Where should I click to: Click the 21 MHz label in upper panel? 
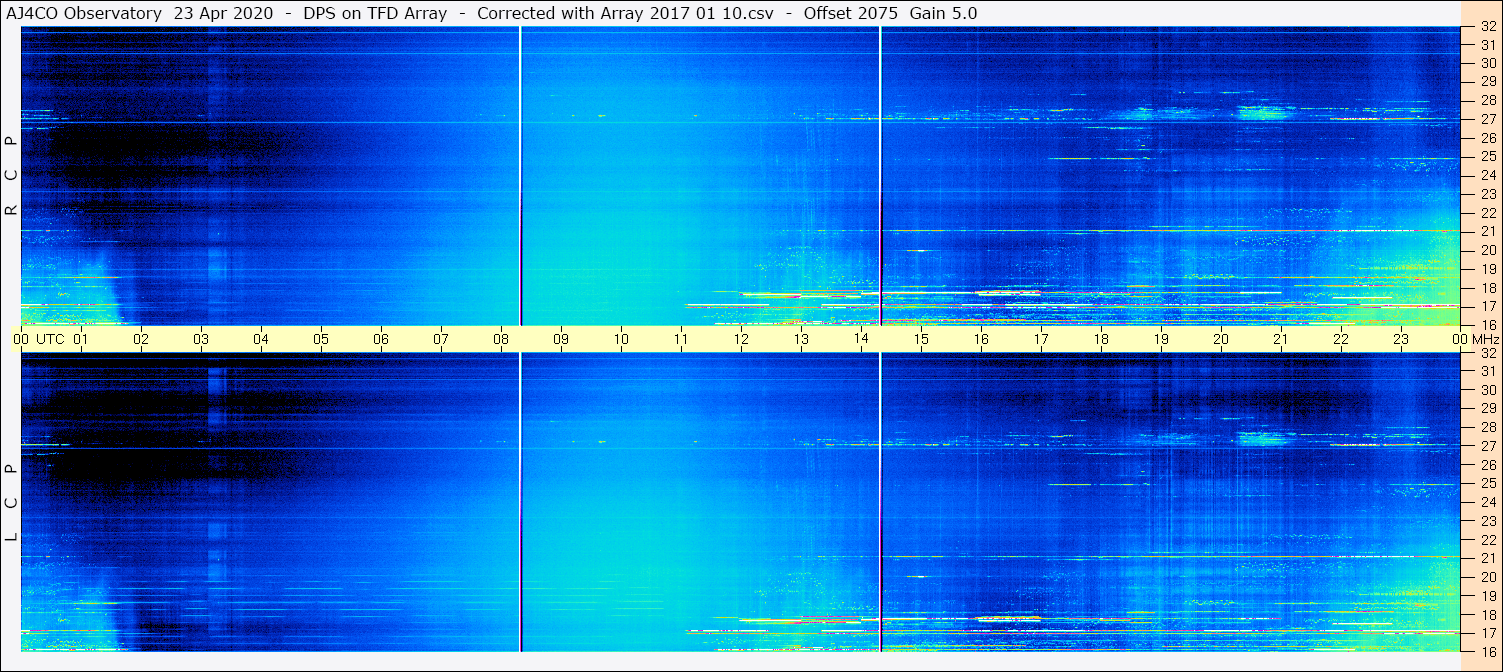(1487, 231)
